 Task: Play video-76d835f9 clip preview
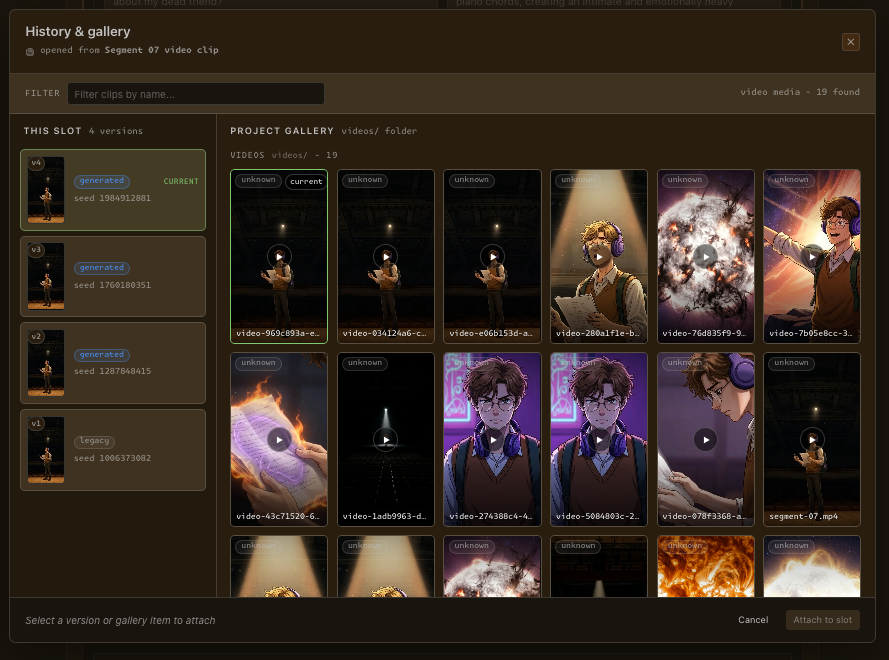705,257
